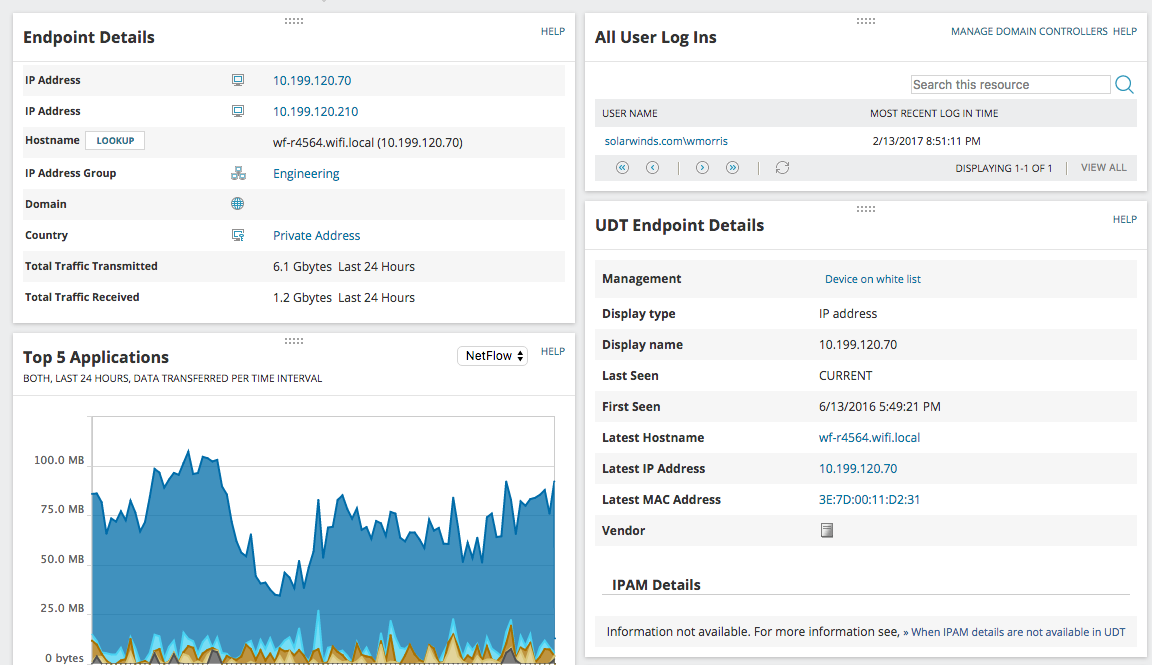Open the latest MAC address 3E:7D:00:11:D2:31
Viewport: 1152px width, 665px height.
[869, 500]
